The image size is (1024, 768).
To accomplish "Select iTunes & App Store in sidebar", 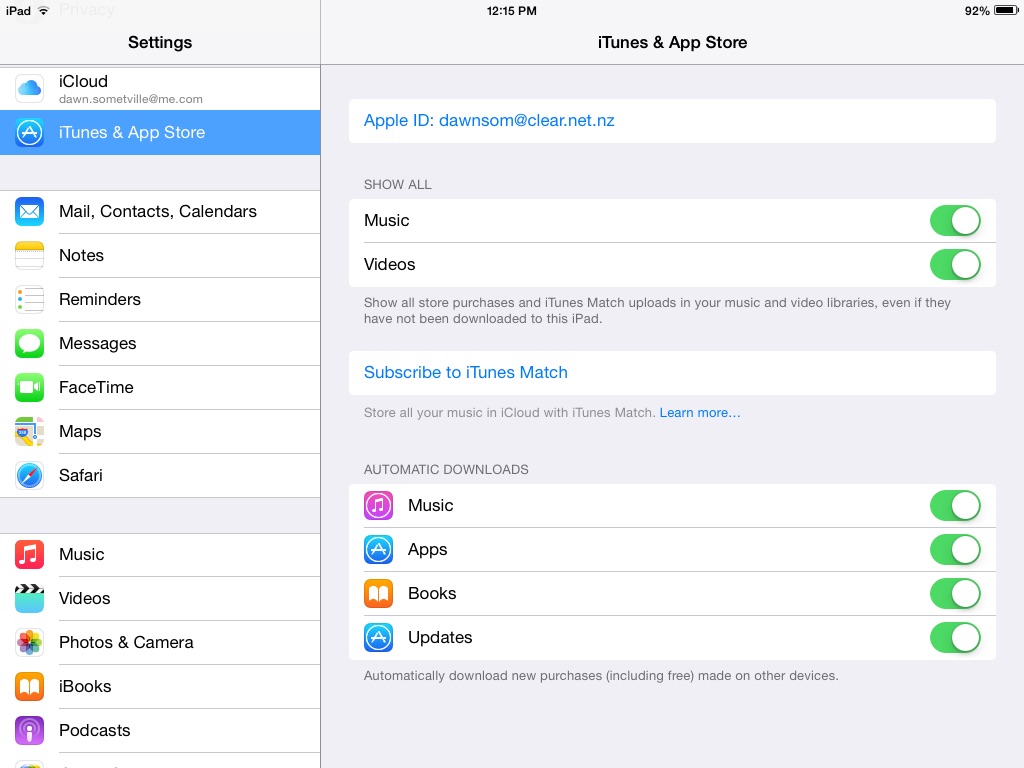I will [x=160, y=133].
